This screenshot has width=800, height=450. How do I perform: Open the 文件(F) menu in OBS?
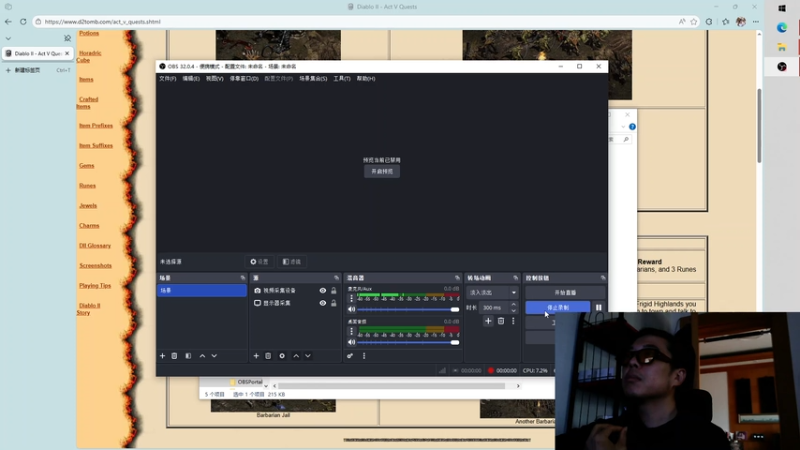[167, 79]
